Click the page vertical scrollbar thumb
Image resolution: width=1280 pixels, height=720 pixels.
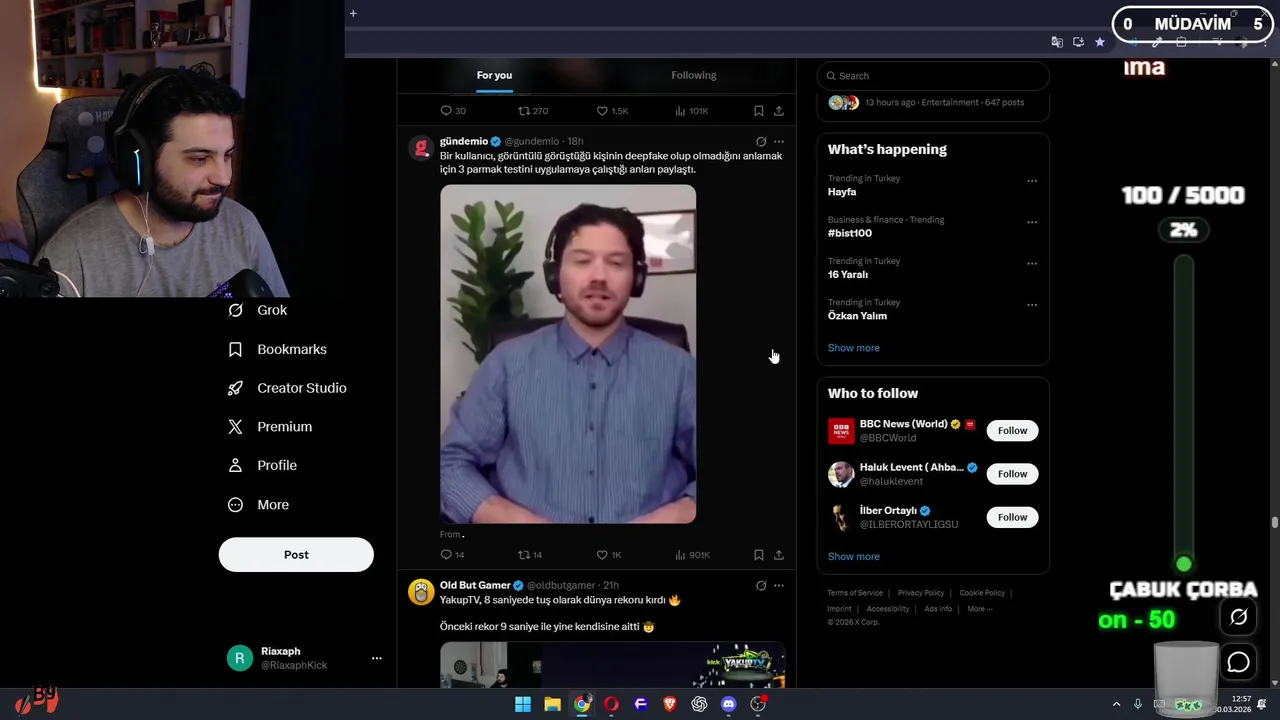point(1275,523)
